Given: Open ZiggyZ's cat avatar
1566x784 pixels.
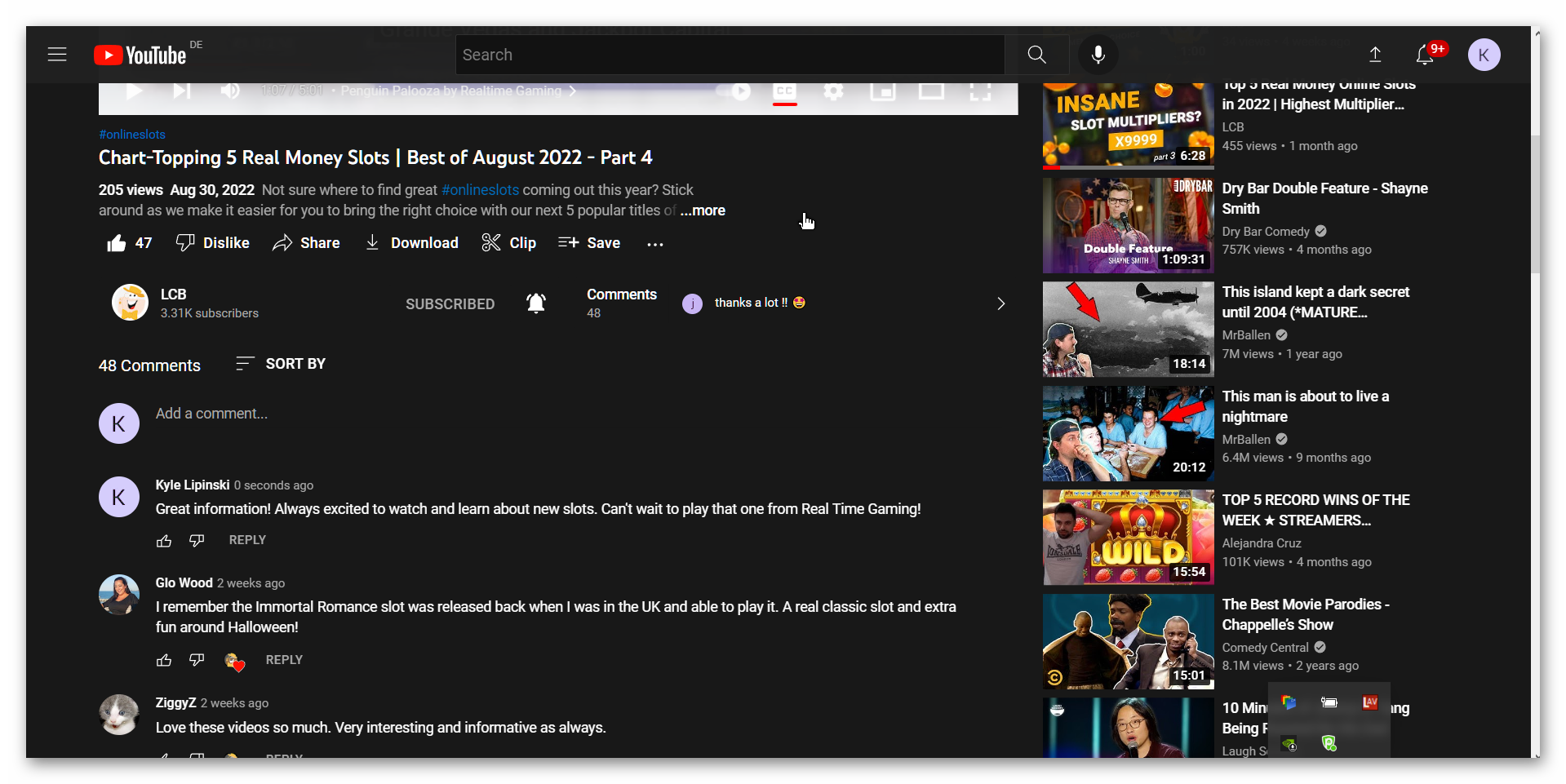Looking at the screenshot, I should 119,715.
